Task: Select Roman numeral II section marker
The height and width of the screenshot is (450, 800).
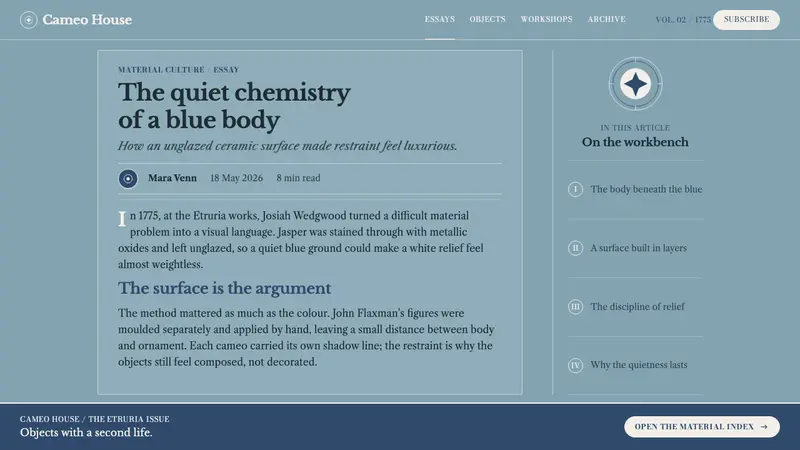Action: 576,248
